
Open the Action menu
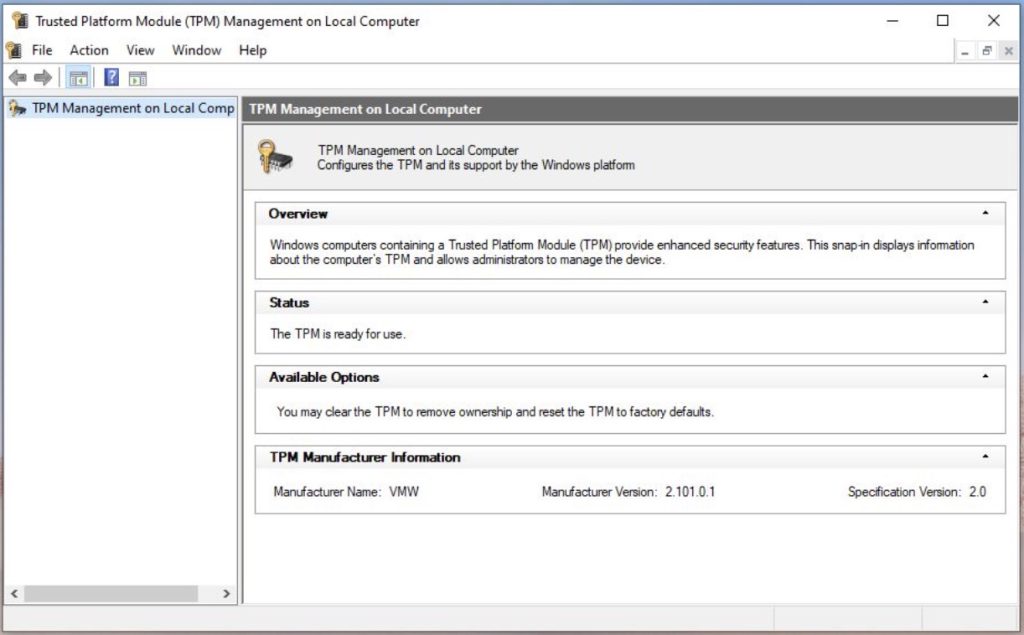(89, 50)
